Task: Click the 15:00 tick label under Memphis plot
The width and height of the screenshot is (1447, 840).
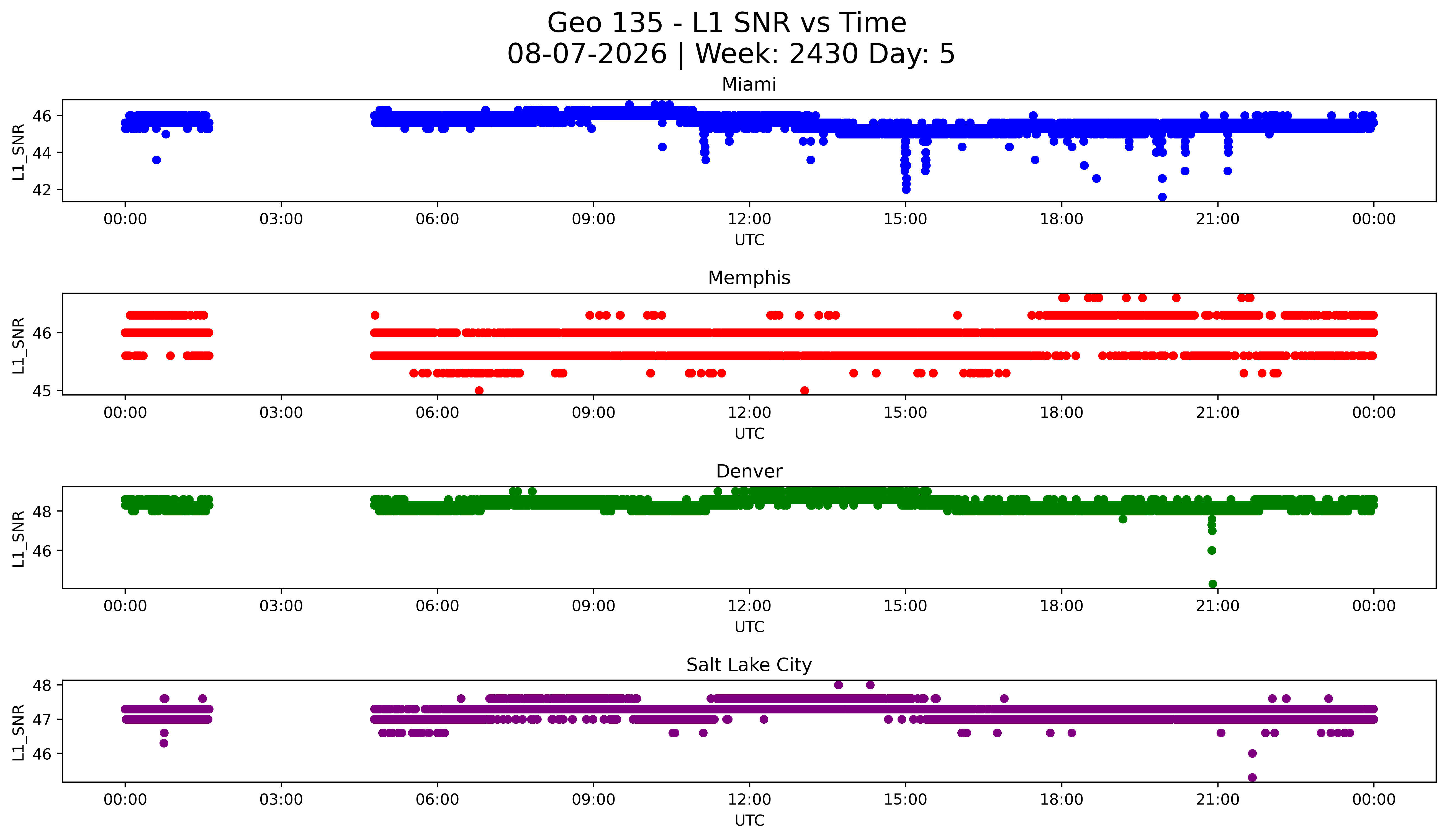Action: (x=906, y=413)
